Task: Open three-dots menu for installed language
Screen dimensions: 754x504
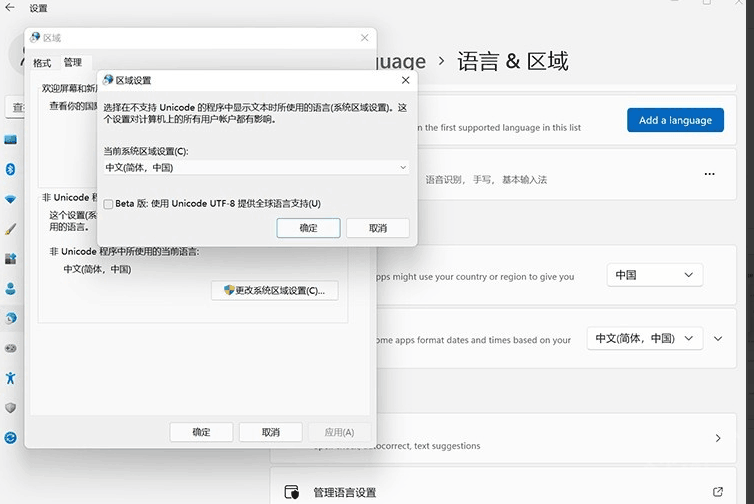Action: [709, 174]
